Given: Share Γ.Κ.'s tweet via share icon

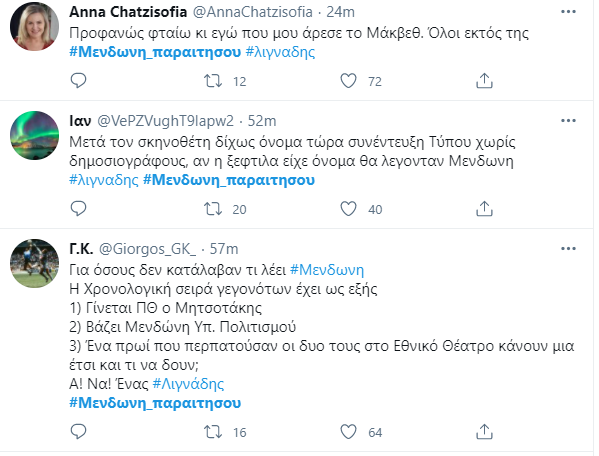Looking at the screenshot, I should point(484,432).
